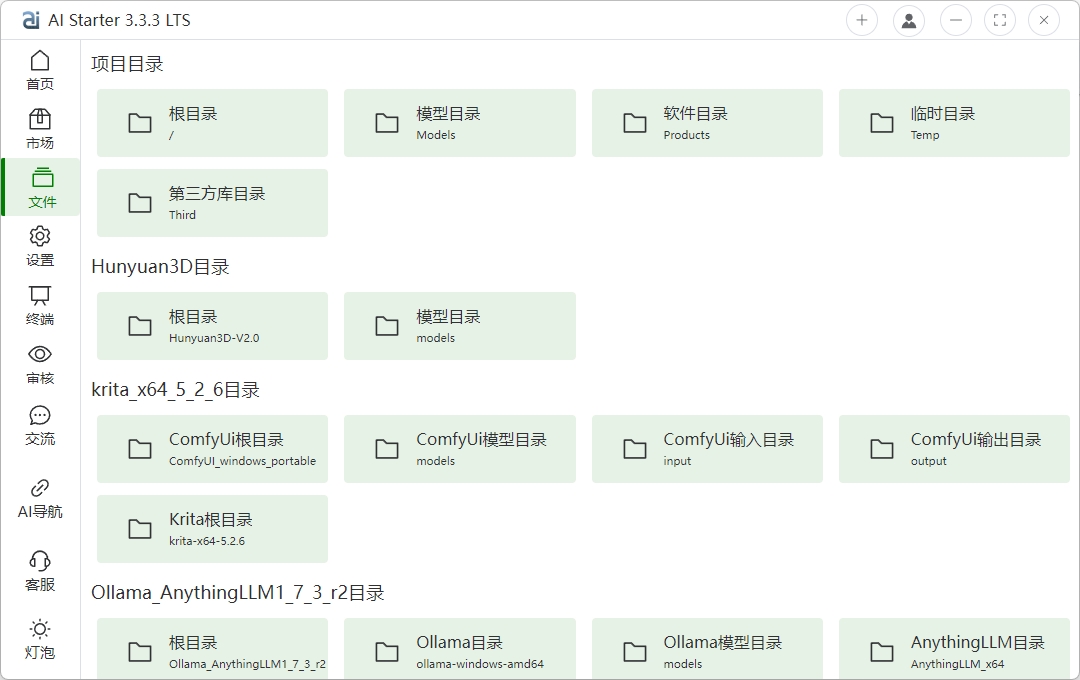Click the krita-x64-5.2.6 path text

coord(207,541)
